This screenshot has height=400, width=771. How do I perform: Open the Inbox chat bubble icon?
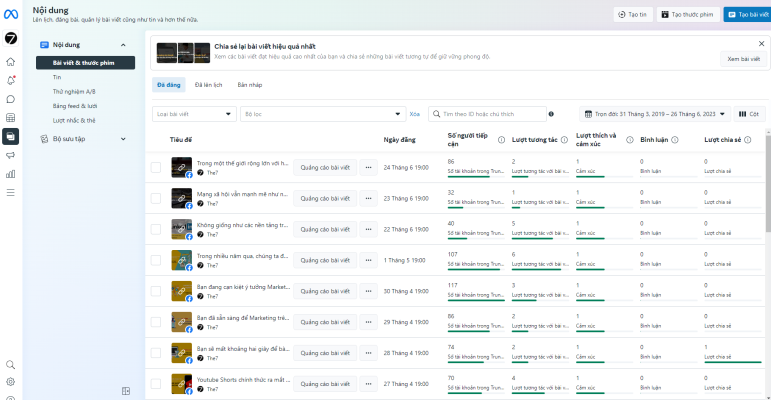[10, 98]
